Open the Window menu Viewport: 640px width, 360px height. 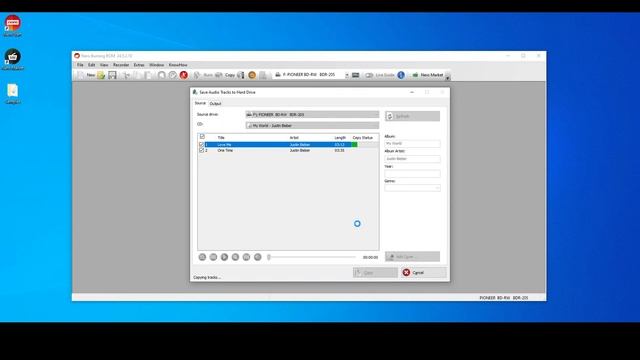pos(156,65)
